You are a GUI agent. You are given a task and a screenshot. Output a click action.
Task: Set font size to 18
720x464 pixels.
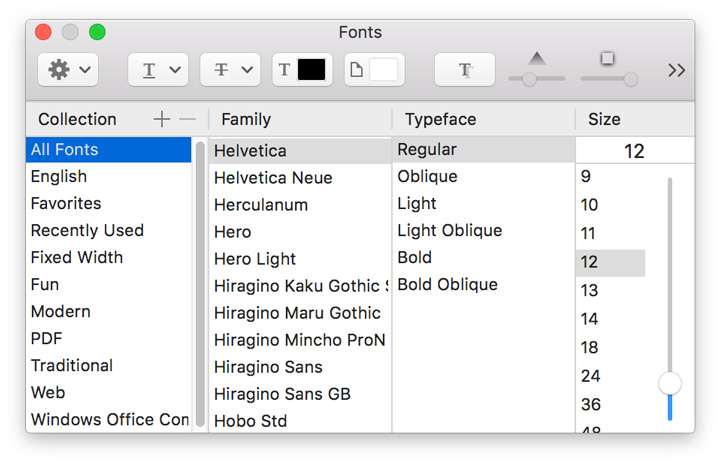611,348
